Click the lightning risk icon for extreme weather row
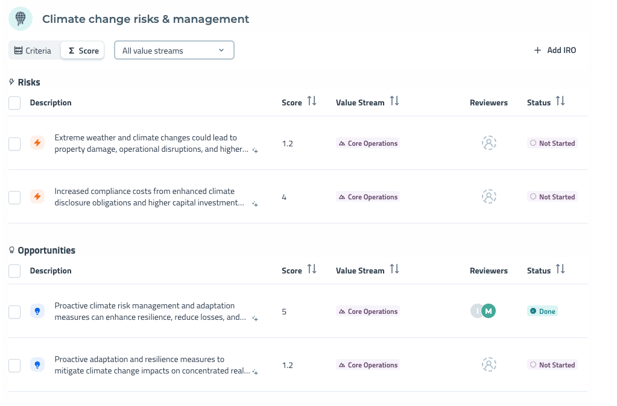This screenshot has width=617, height=406. (37, 143)
